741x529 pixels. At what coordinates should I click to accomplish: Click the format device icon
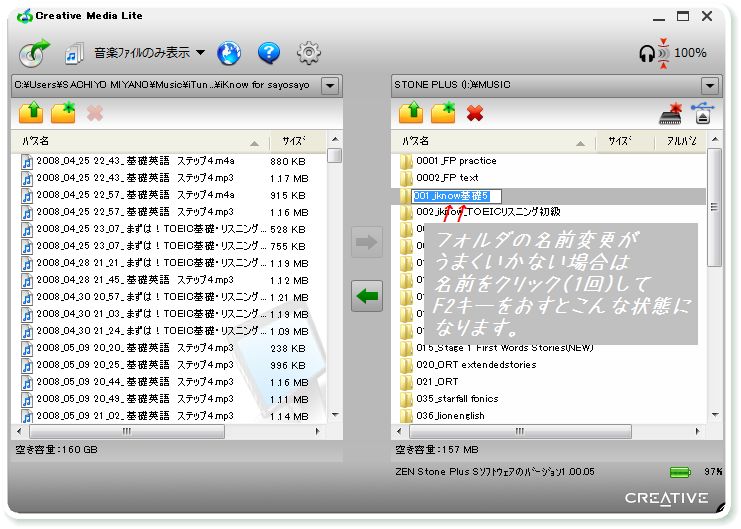[671, 113]
